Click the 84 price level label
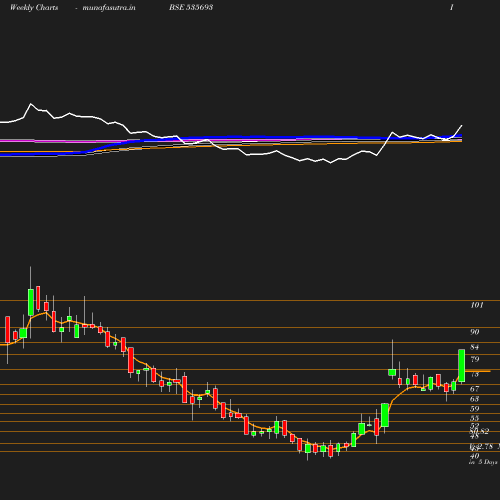 475,347
